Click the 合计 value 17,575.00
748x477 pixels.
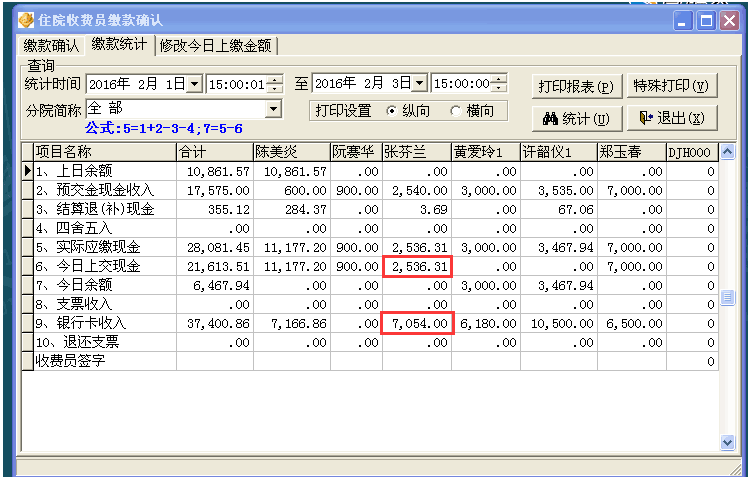tap(215, 190)
